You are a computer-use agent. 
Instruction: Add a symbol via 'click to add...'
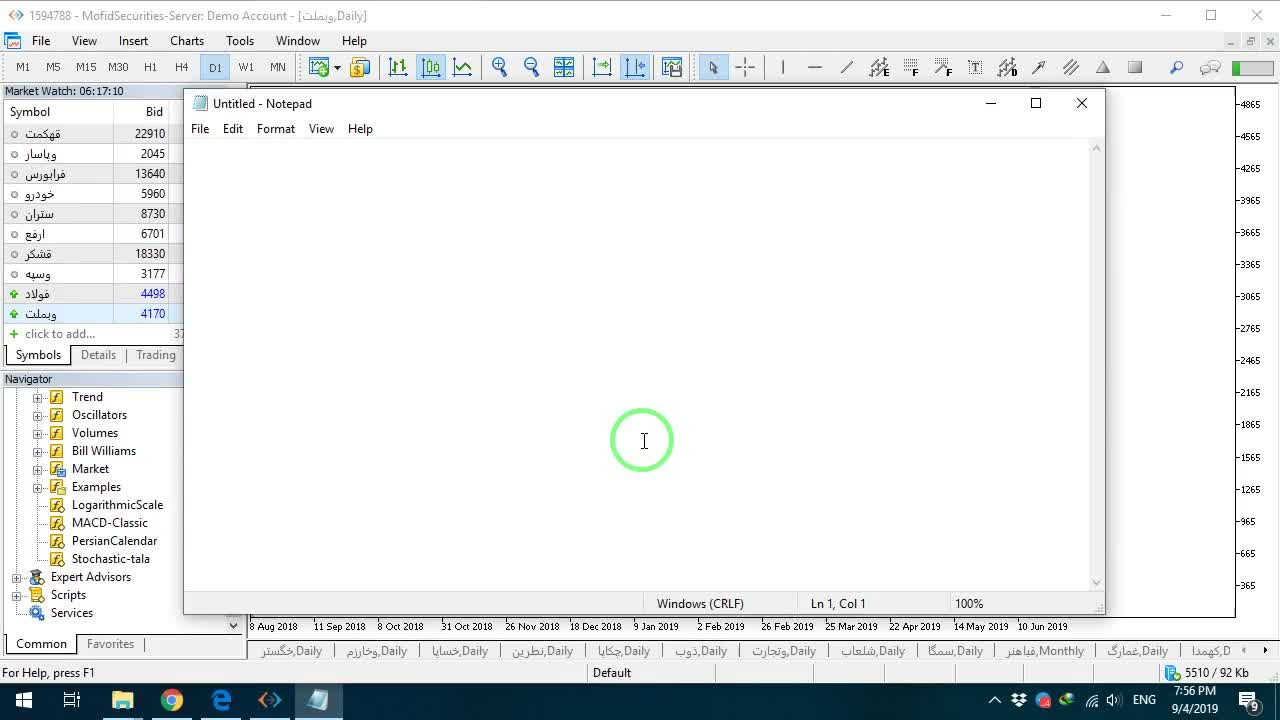pyautogui.click(x=60, y=334)
